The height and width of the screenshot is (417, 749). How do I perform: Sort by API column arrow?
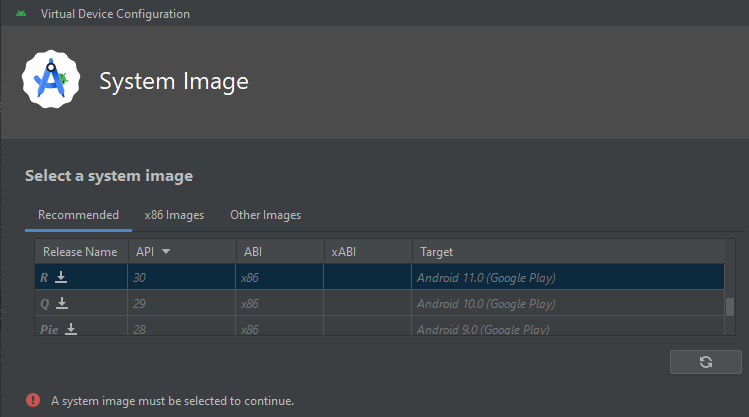[x=166, y=252]
